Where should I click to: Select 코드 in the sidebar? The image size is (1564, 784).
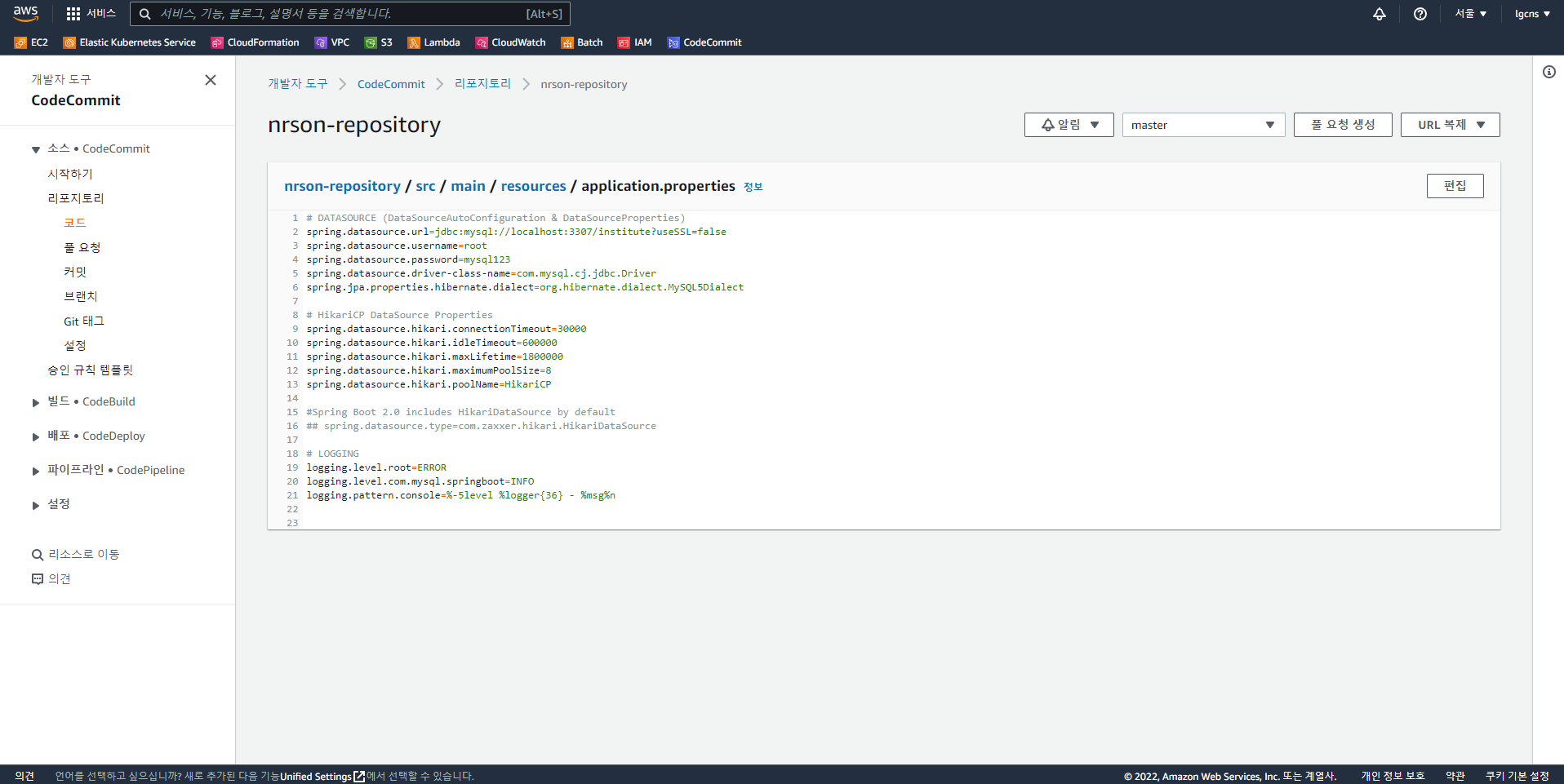click(x=75, y=223)
